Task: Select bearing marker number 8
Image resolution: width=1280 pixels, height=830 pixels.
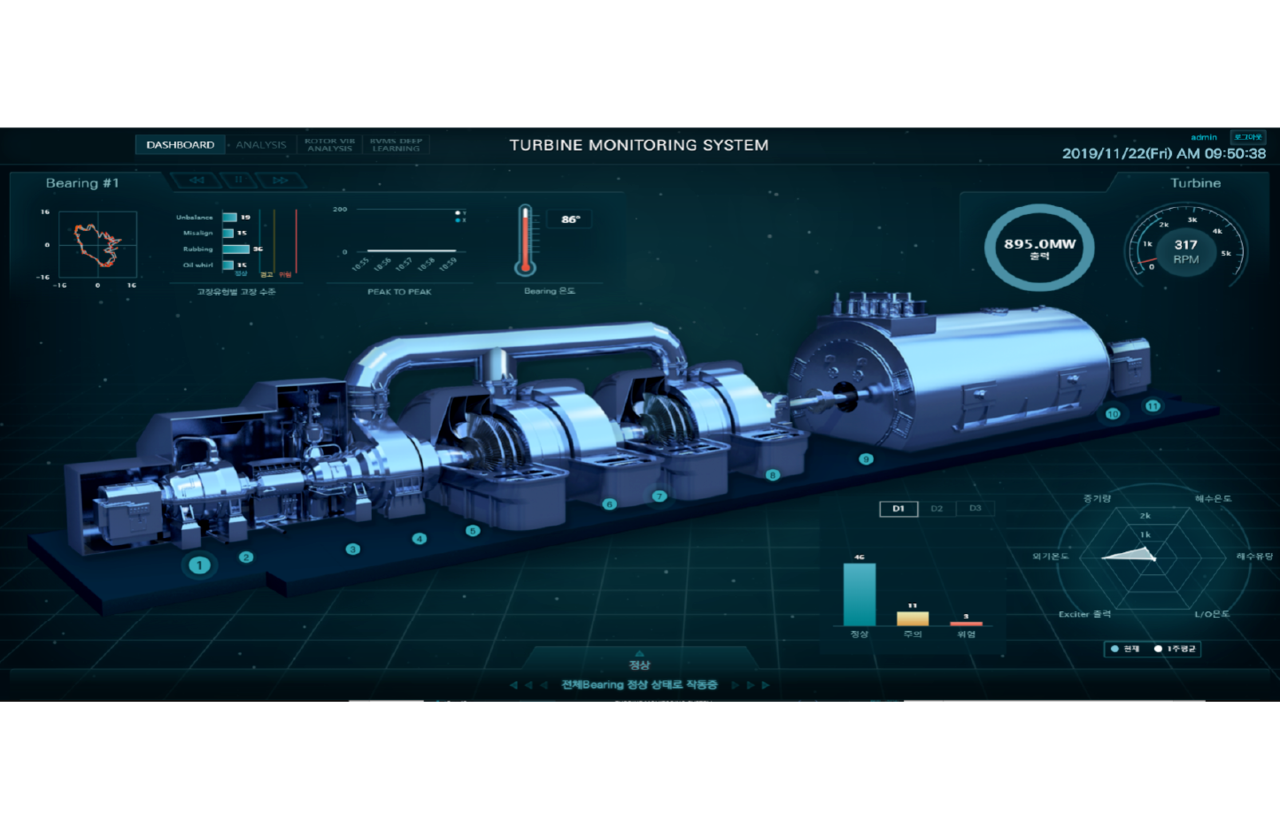Action: point(772,476)
